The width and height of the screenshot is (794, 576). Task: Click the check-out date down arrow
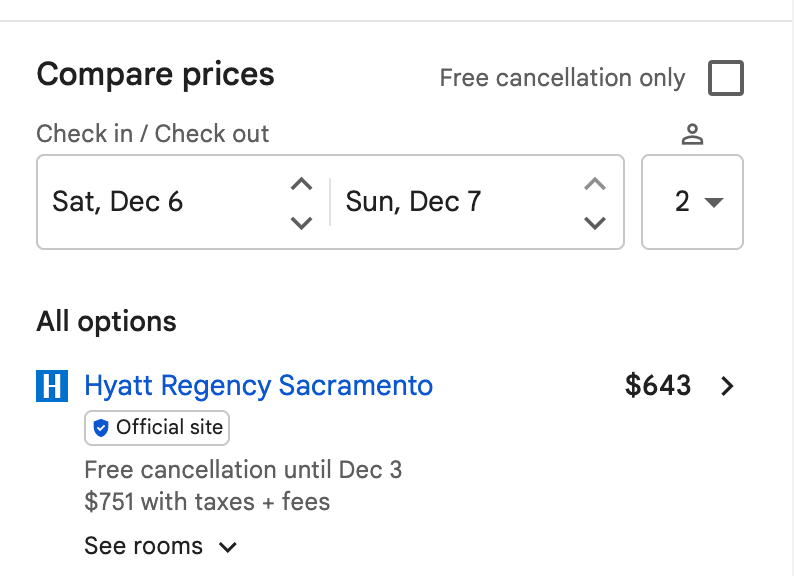(x=595, y=222)
